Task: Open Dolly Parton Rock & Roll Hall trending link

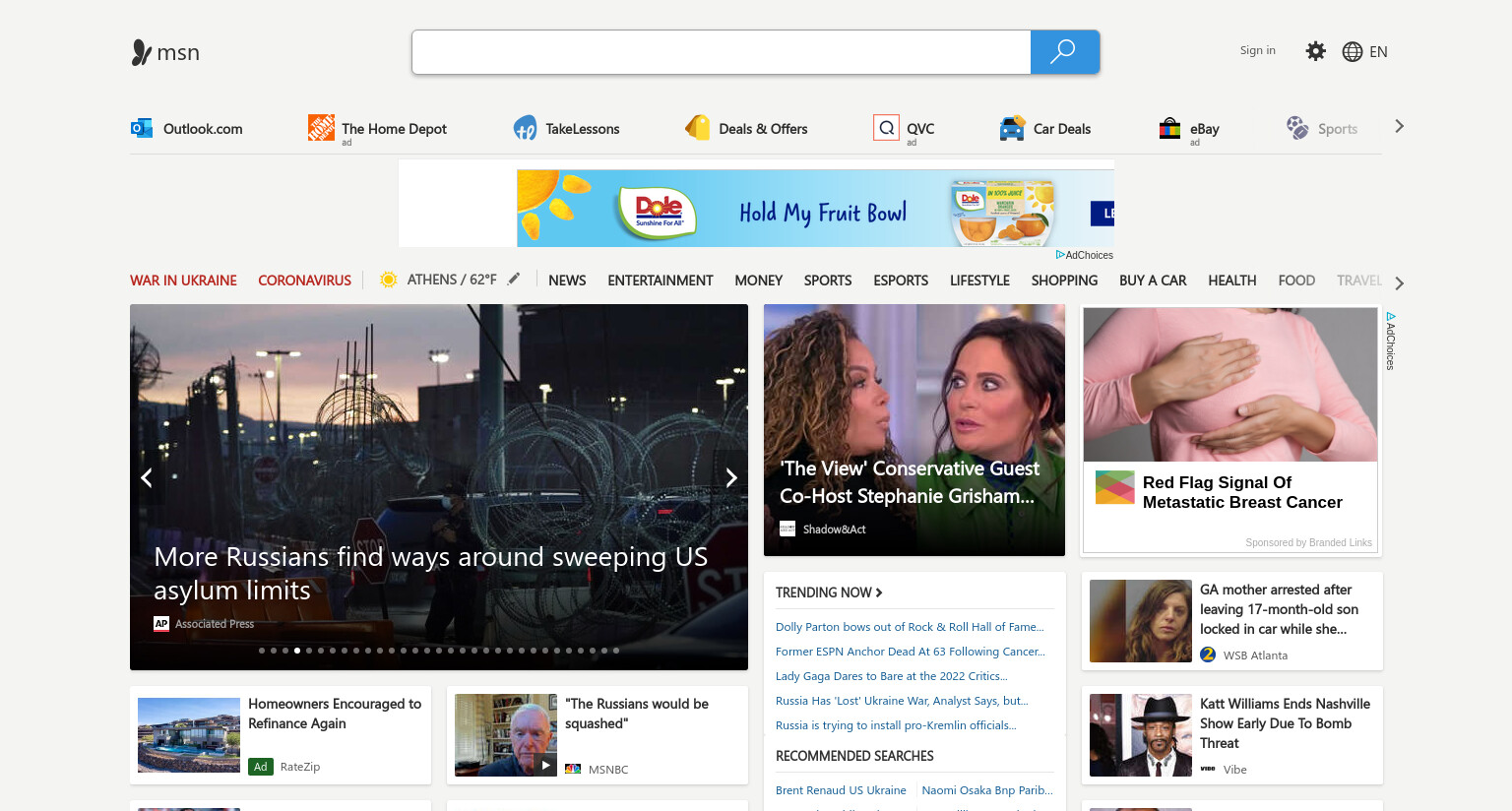Action: click(x=910, y=627)
